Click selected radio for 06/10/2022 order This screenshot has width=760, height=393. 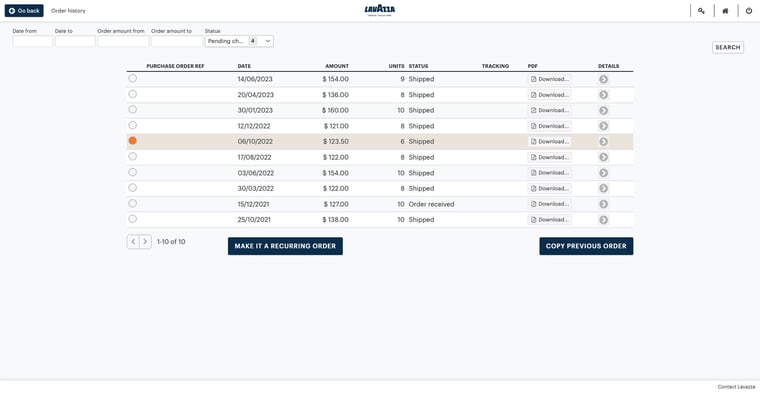[x=132, y=141]
